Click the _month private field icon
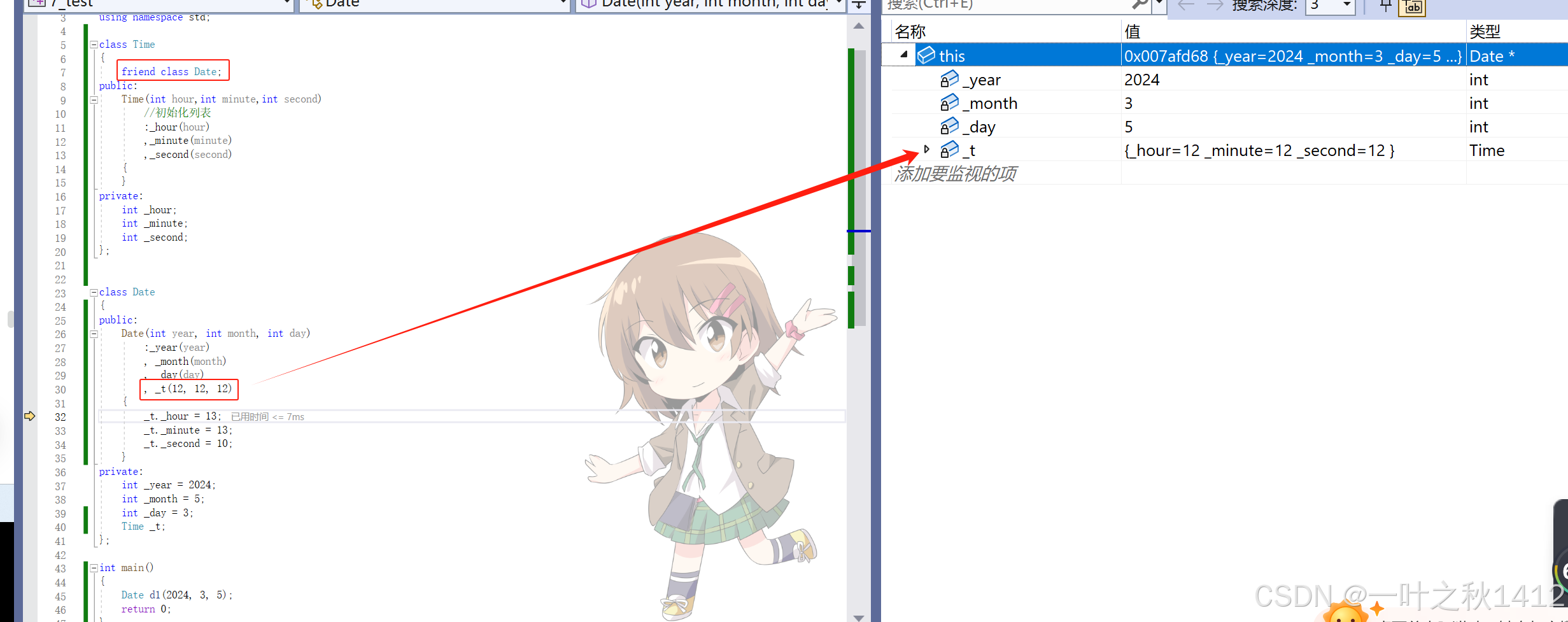This screenshot has height=622, width=1568. click(x=949, y=103)
